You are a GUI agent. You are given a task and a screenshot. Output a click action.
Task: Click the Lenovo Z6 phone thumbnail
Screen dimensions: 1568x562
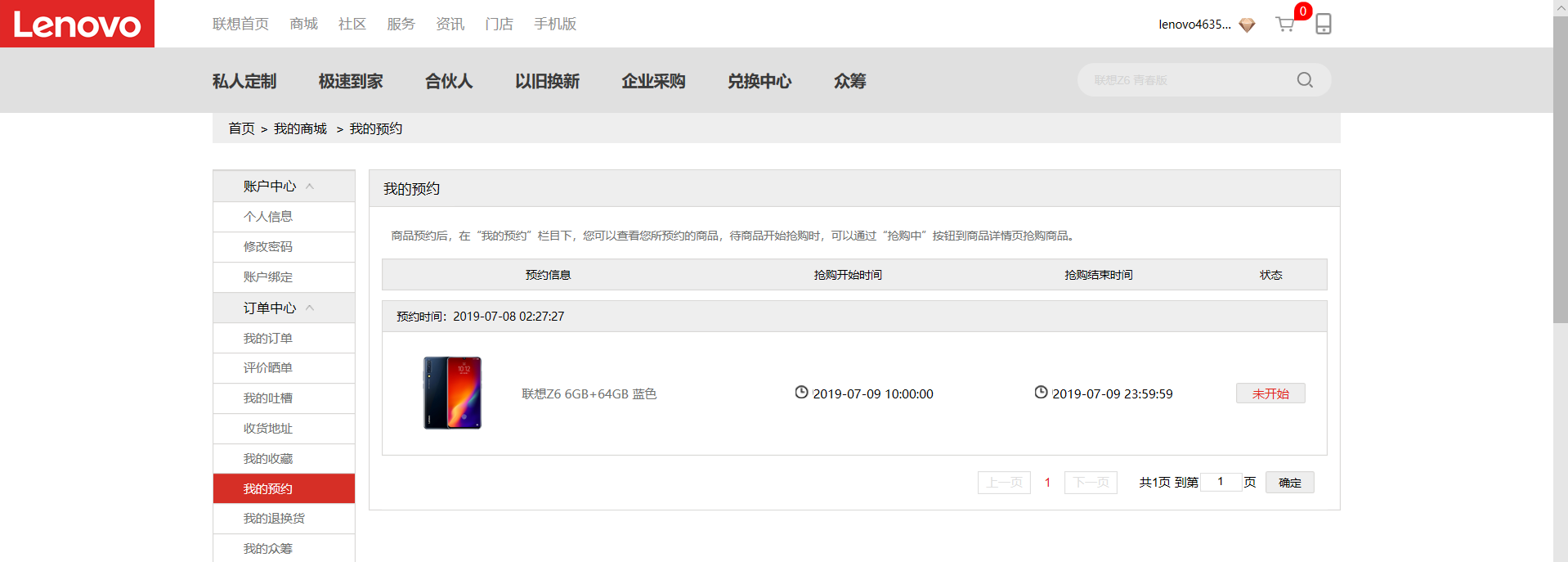(x=452, y=393)
